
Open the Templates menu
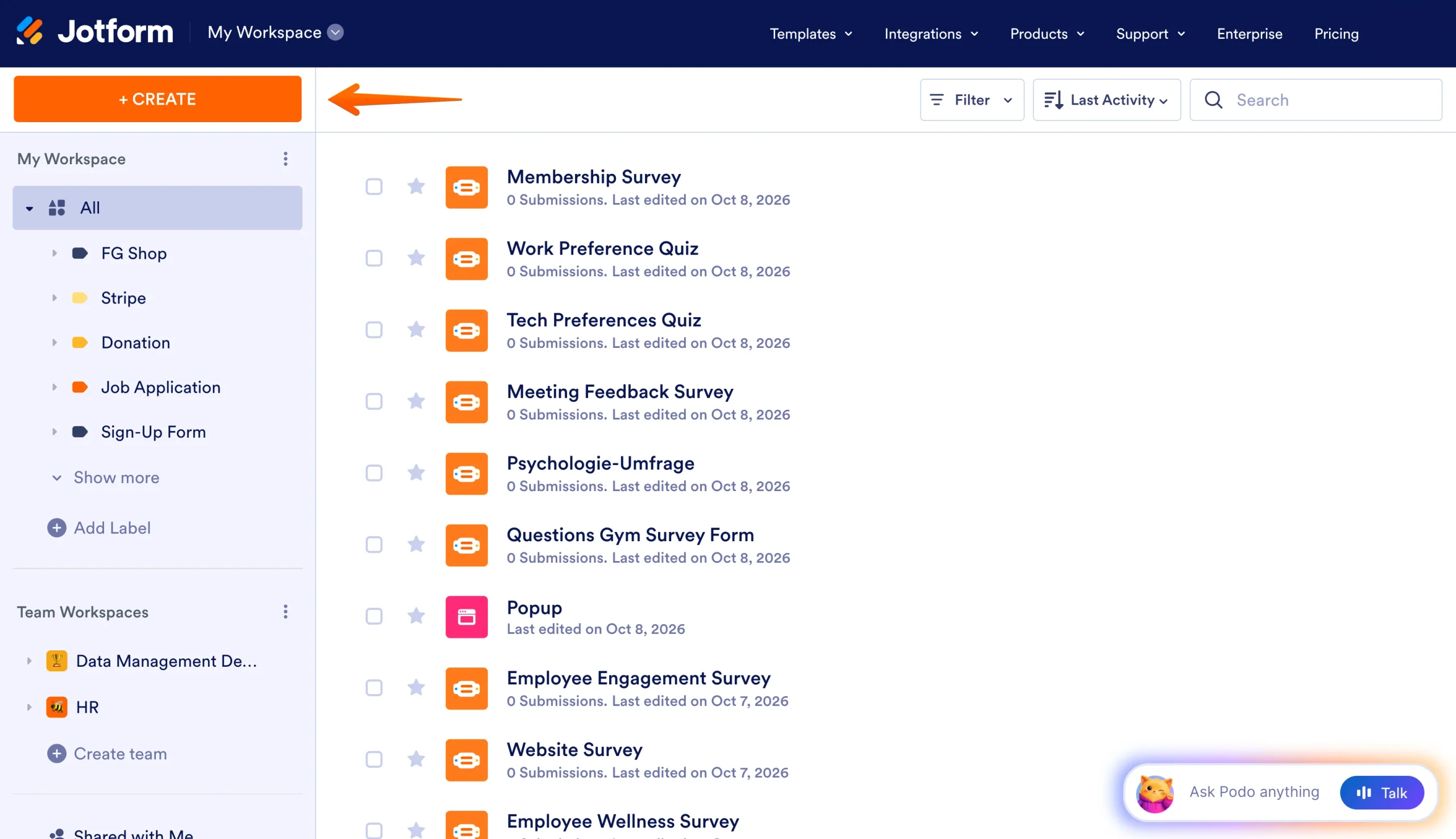coord(812,34)
